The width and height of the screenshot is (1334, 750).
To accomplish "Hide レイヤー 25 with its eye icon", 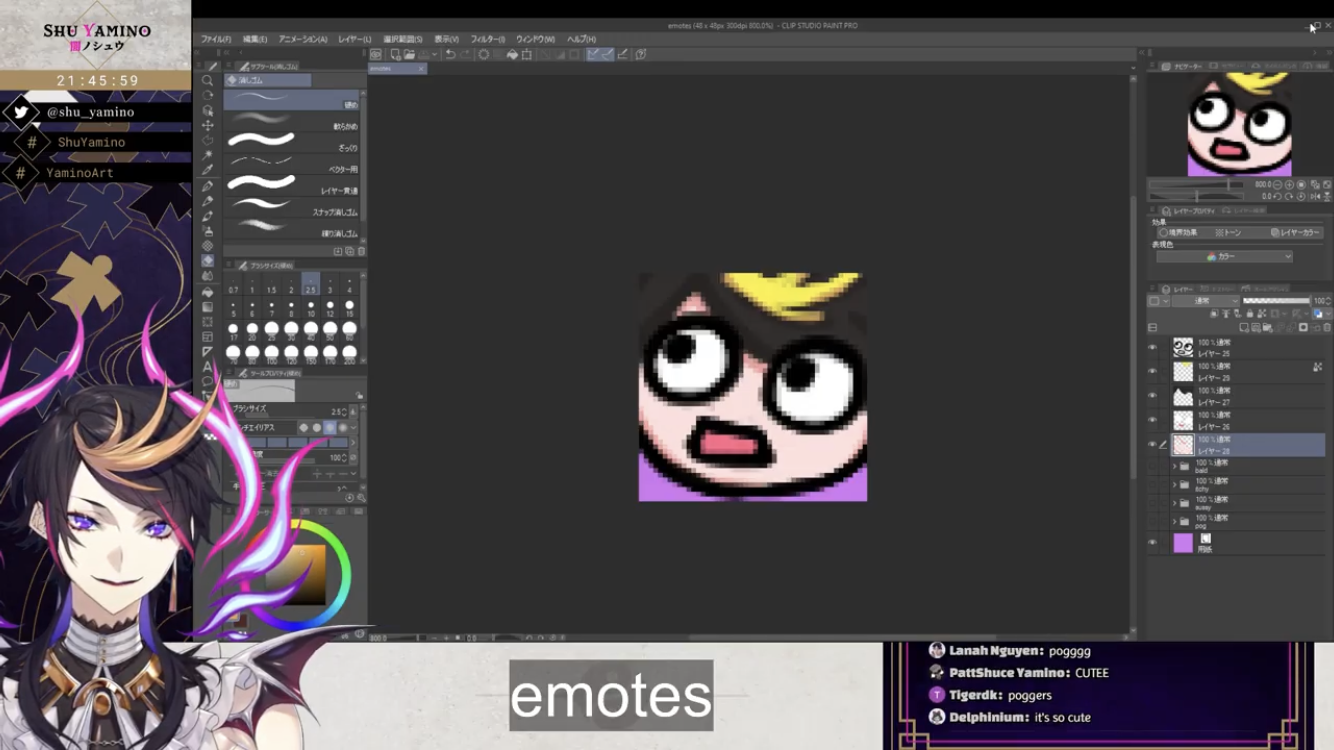I will (1152, 347).
